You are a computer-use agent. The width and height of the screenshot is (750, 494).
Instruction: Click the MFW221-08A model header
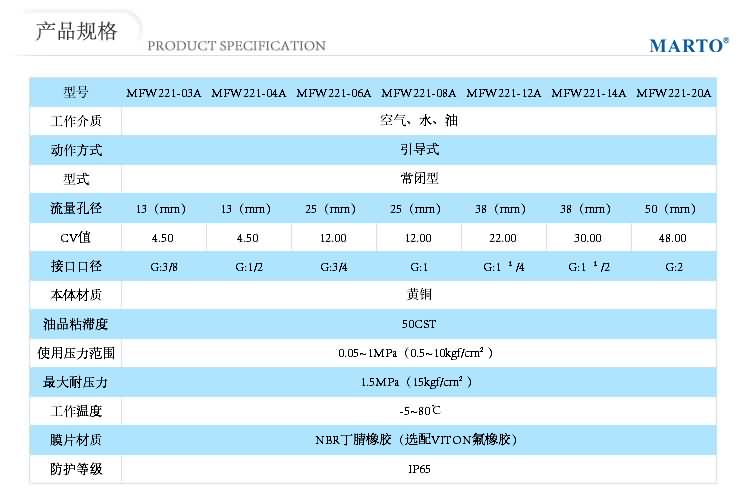click(x=418, y=93)
